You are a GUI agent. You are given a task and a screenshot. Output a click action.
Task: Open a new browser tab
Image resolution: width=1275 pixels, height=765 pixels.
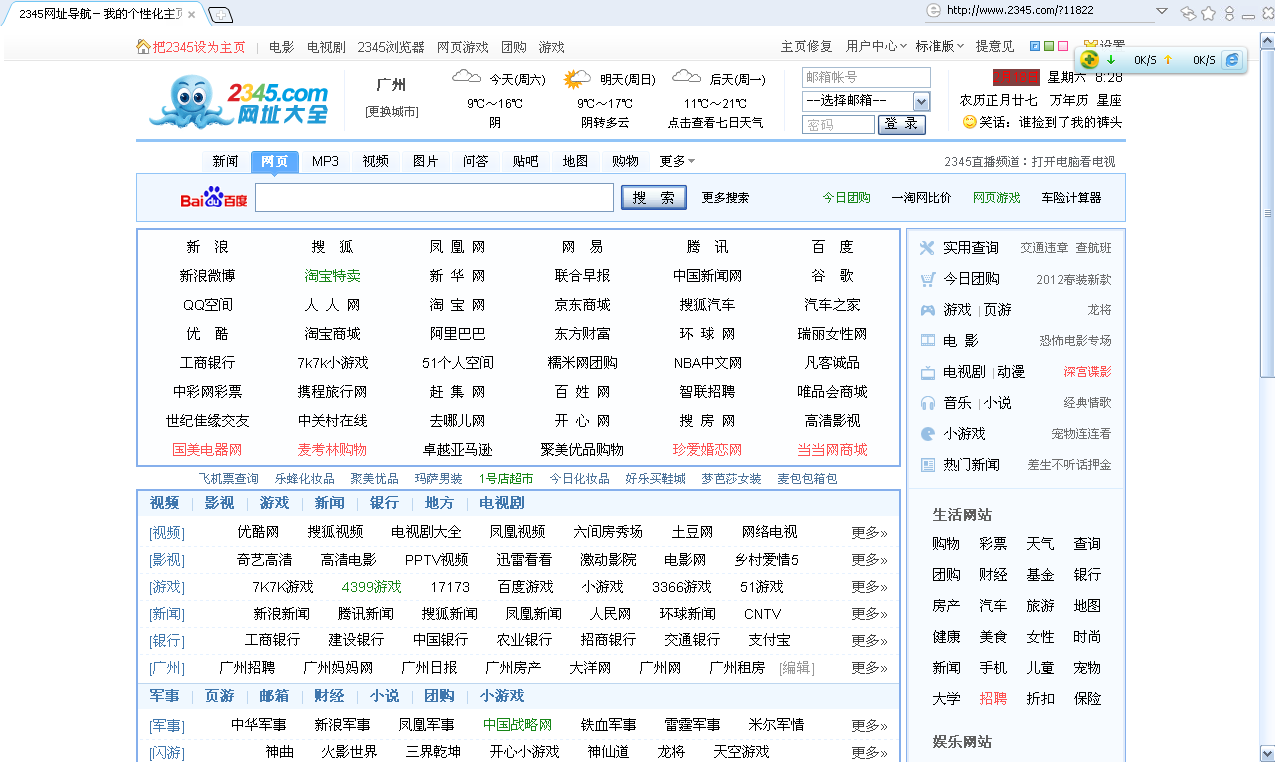[220, 14]
